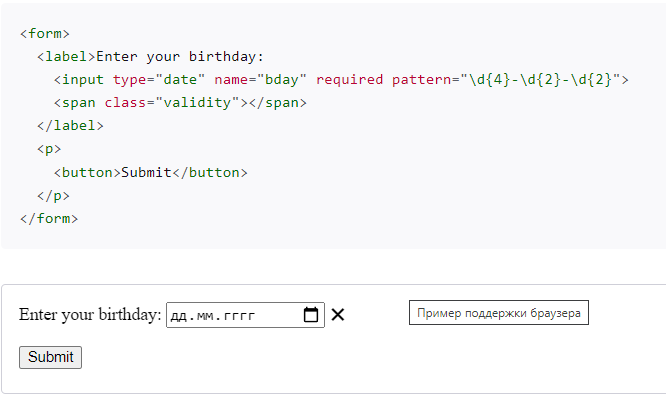
Task: Open the calendar picker icon in date field
Action: pos(310,315)
